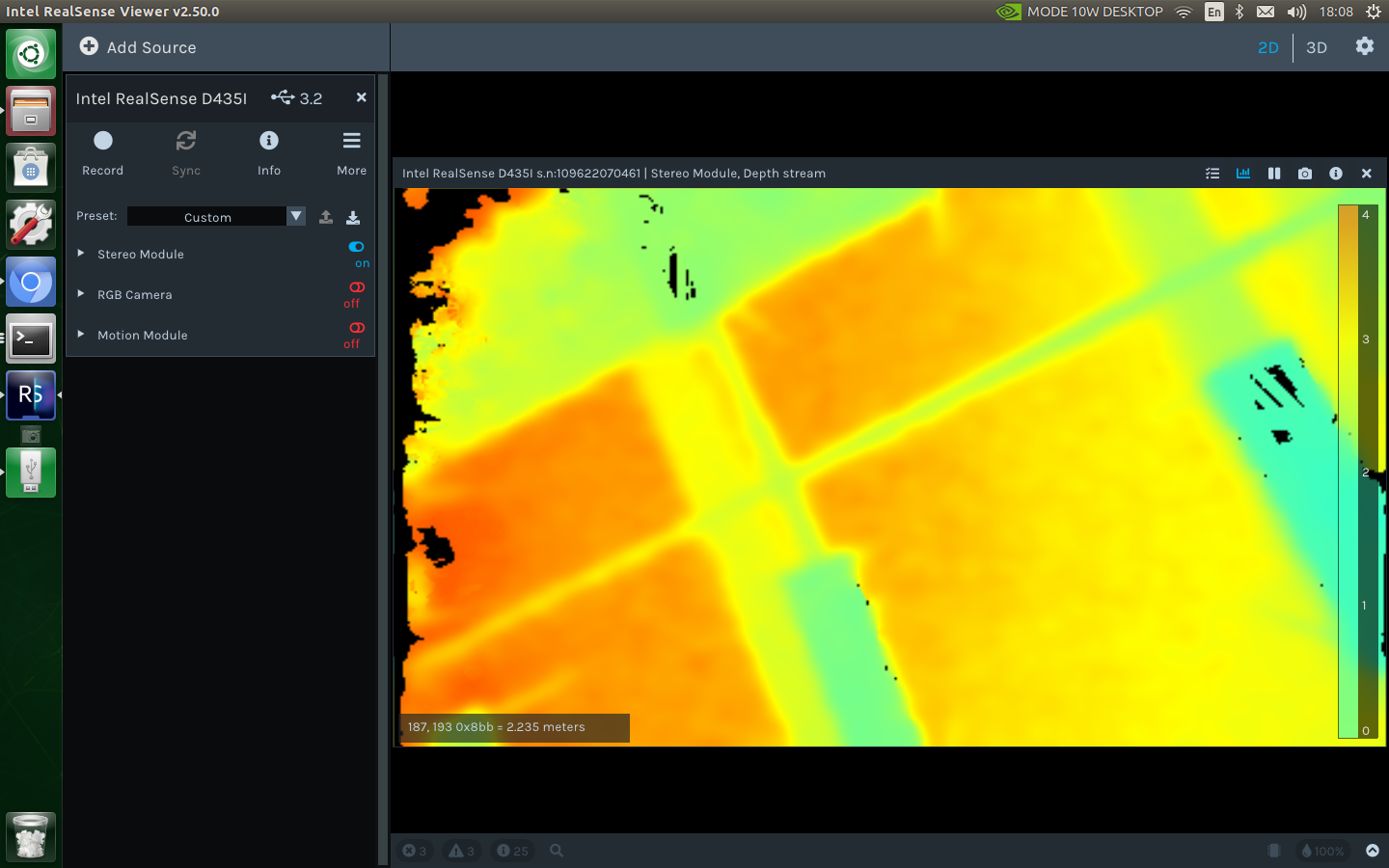Pause the depth stream

(1274, 174)
